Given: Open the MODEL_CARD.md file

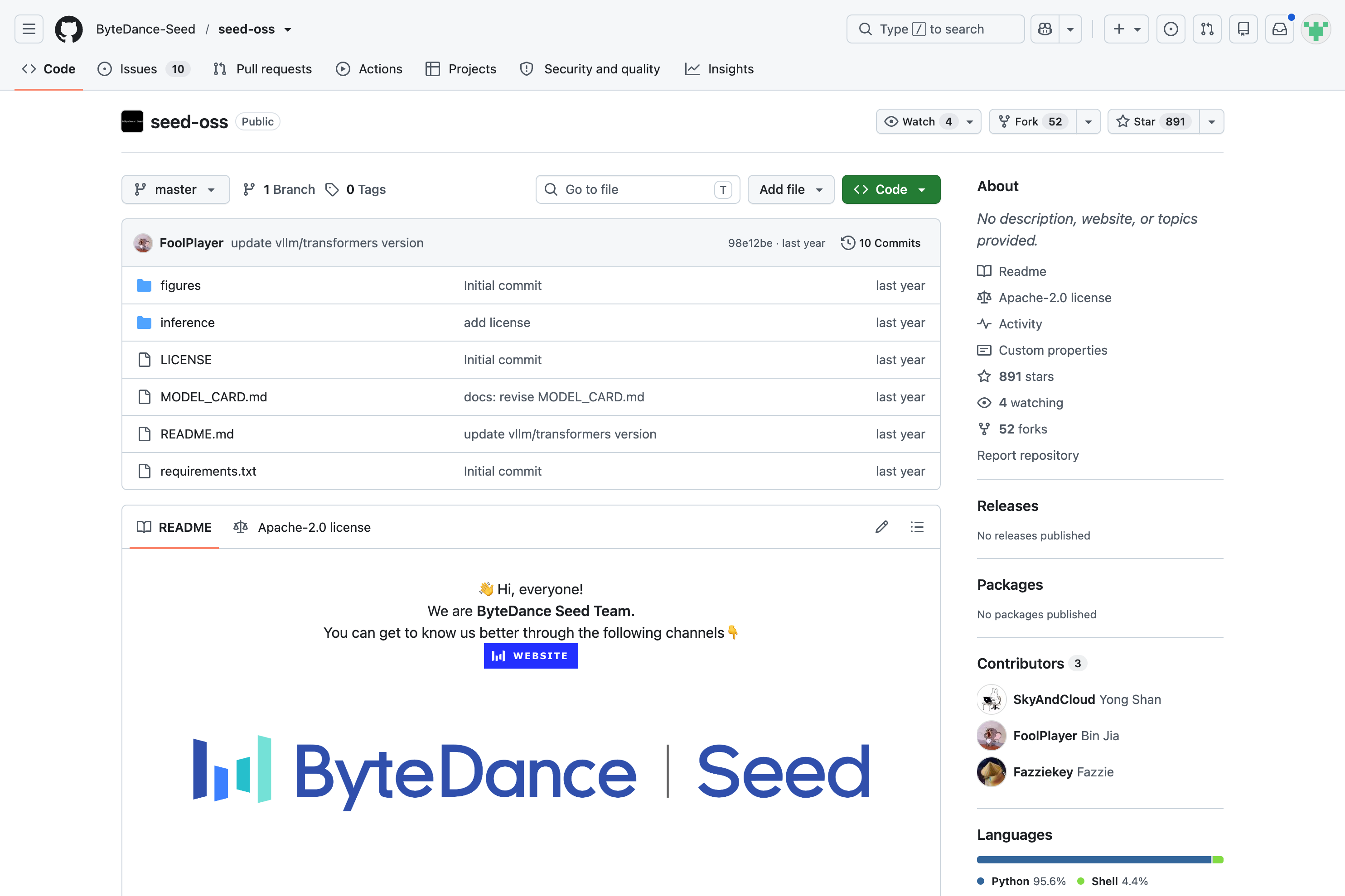Looking at the screenshot, I should 214,396.
